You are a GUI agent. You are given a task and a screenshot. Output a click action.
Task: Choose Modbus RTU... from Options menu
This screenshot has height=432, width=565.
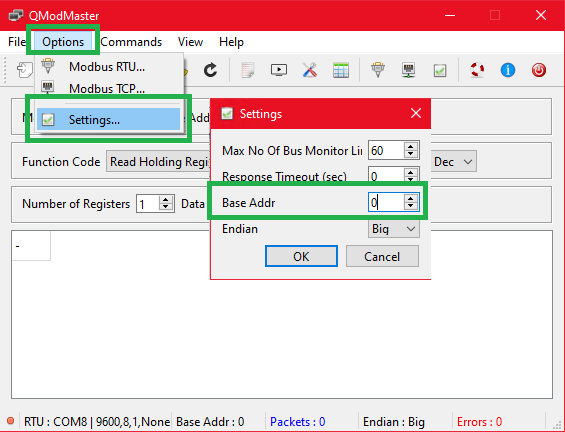pyautogui.click(x=110, y=67)
